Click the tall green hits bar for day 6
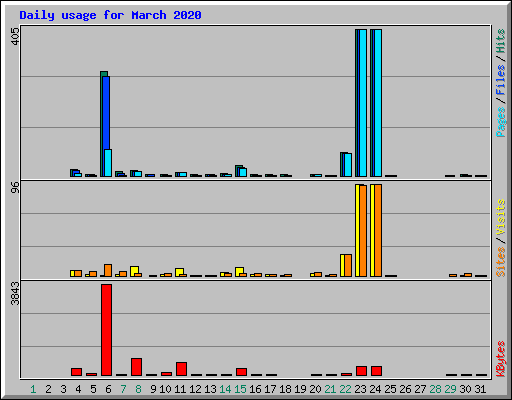 point(102,124)
